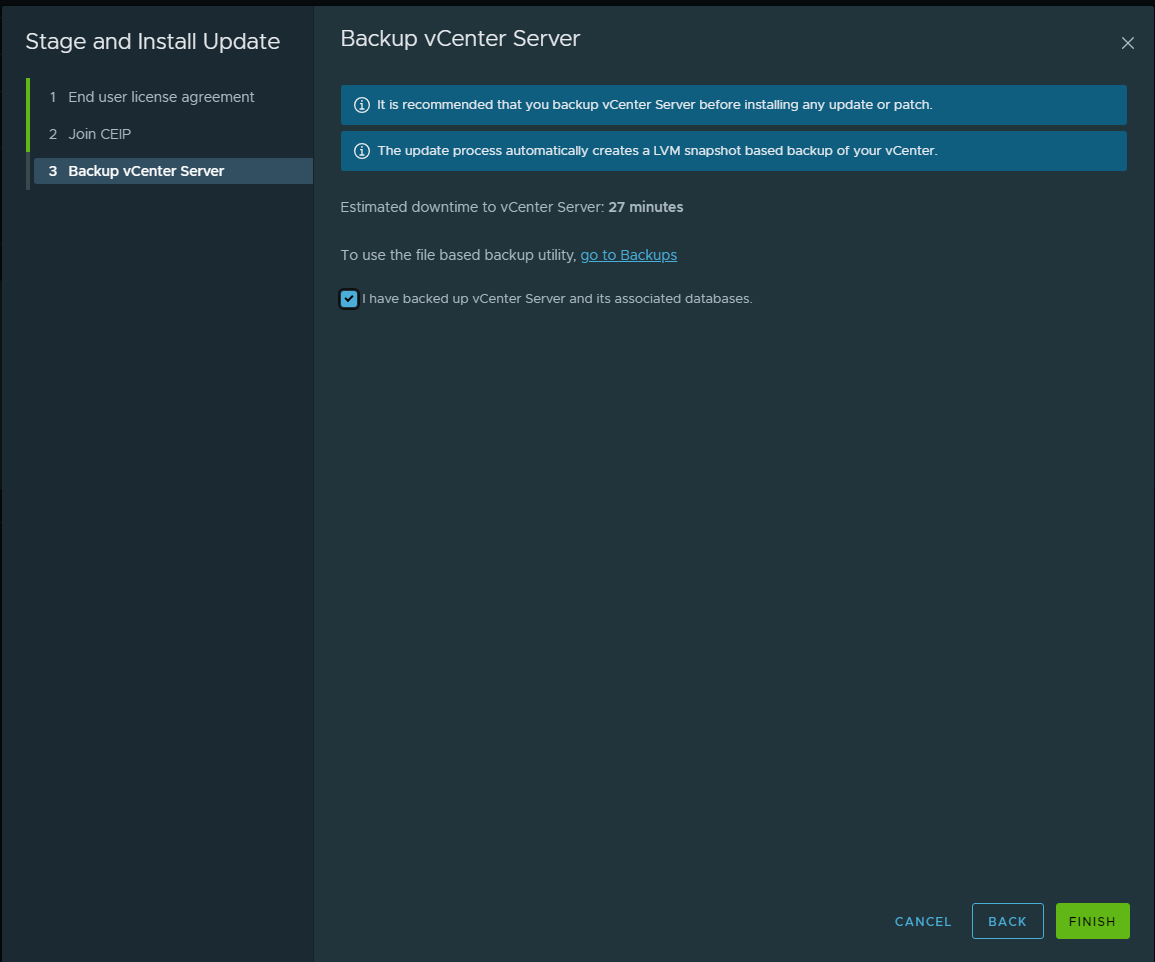Go to End user license agreement step
The height and width of the screenshot is (962, 1155).
[x=161, y=97]
